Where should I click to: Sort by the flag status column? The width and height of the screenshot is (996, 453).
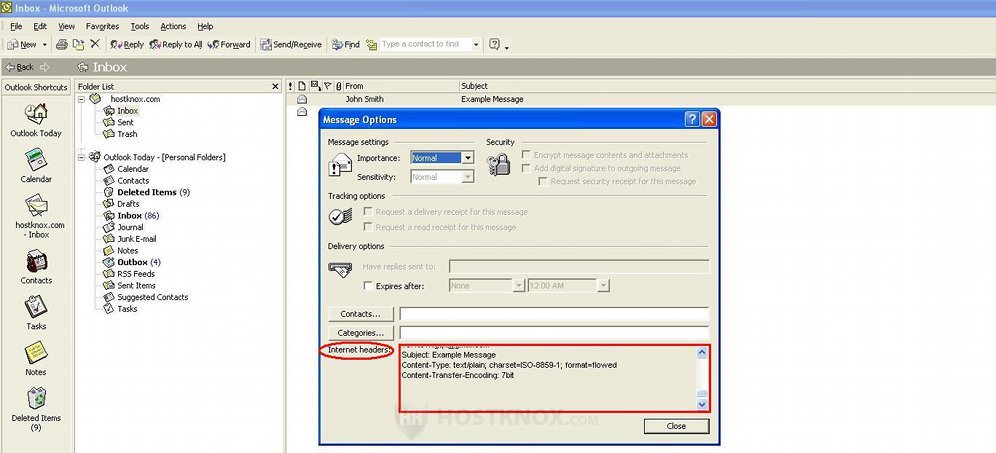click(328, 86)
